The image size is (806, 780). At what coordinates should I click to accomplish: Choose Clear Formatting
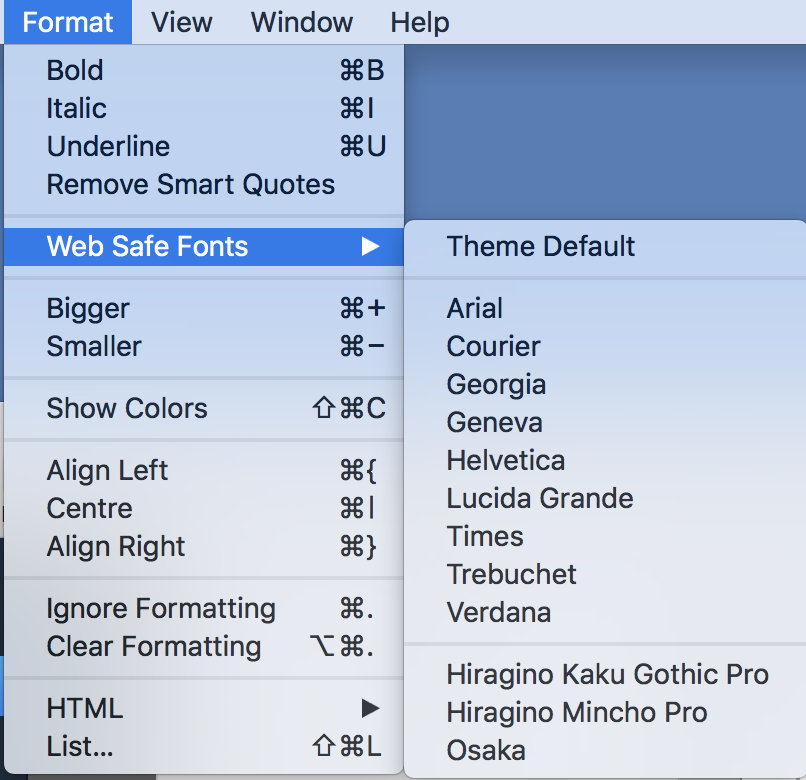[x=204, y=646]
